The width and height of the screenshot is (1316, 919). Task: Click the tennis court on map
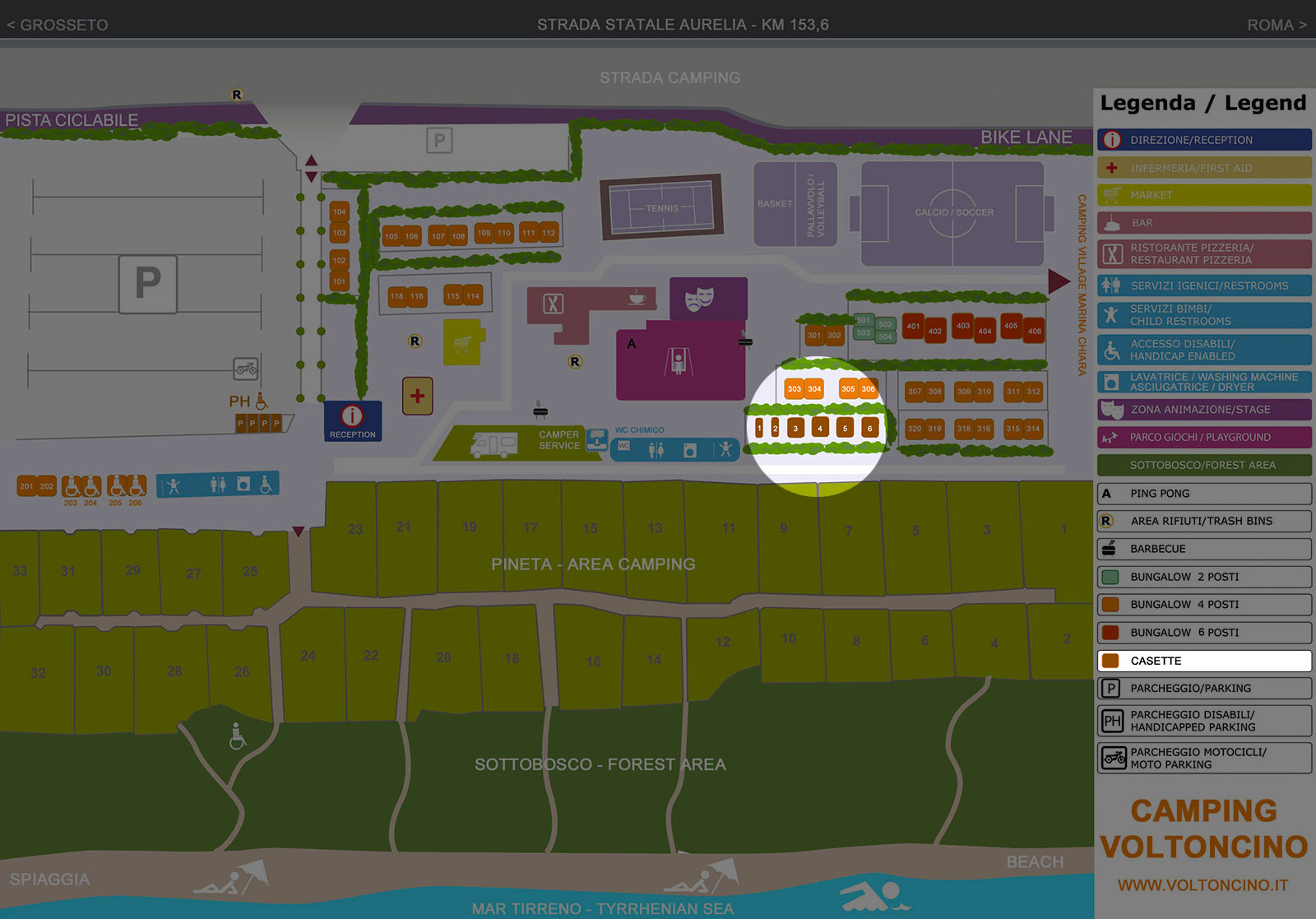[662, 207]
